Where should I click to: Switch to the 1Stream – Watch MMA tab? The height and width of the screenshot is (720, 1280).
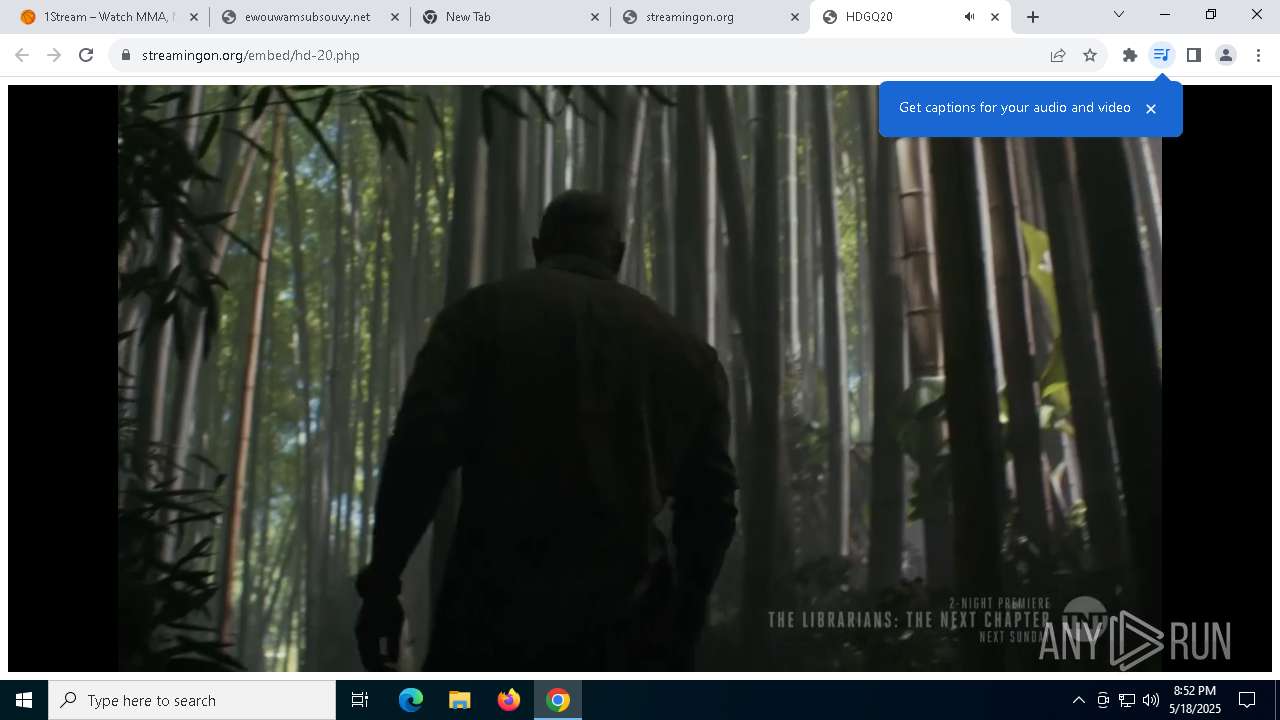click(110, 17)
